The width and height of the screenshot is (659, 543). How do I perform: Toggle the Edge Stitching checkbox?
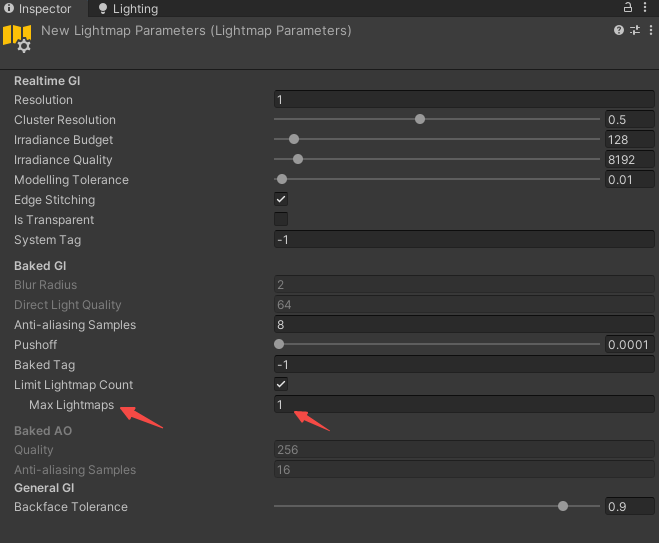coord(281,199)
